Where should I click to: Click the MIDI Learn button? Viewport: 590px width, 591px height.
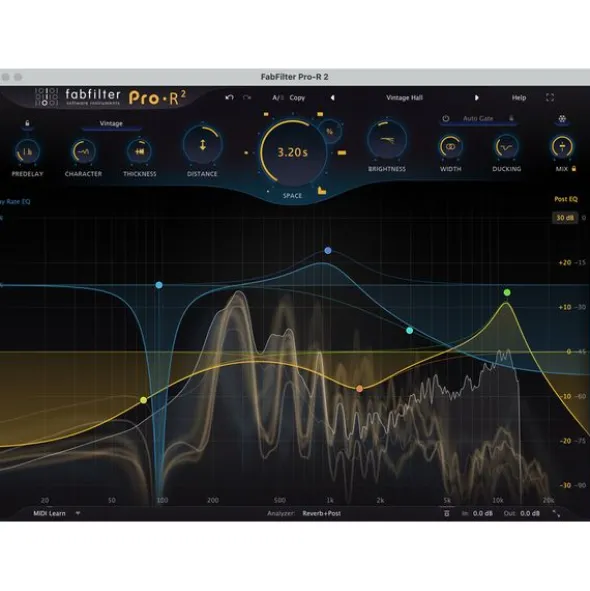(x=49, y=513)
